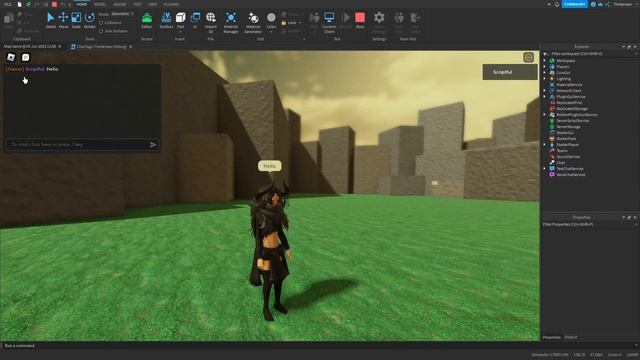Click the Hello chat bubble above avatar
The image size is (640, 360).
[269, 166]
